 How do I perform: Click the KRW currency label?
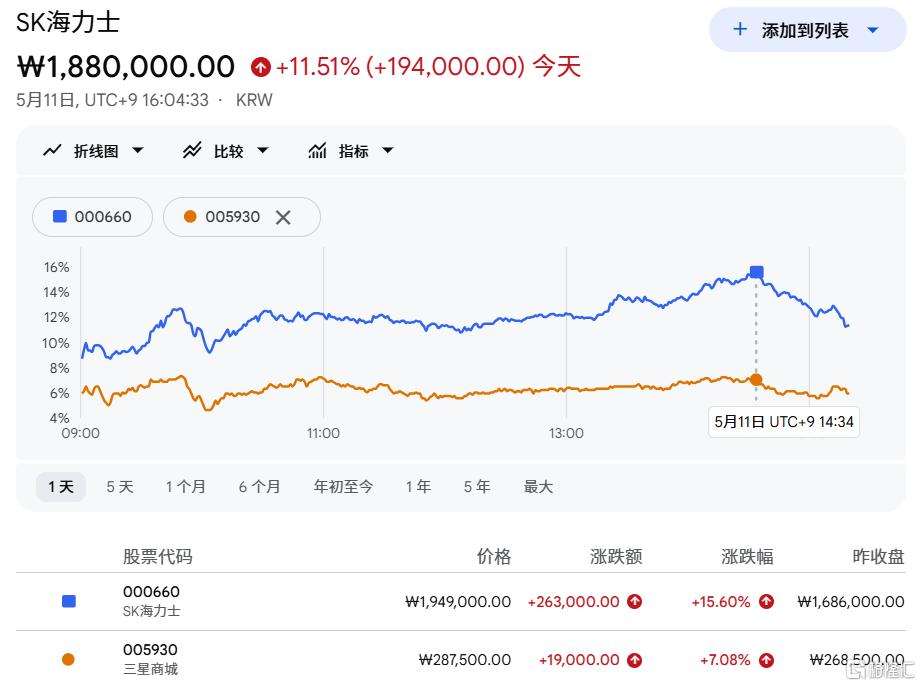pyautogui.click(x=254, y=100)
